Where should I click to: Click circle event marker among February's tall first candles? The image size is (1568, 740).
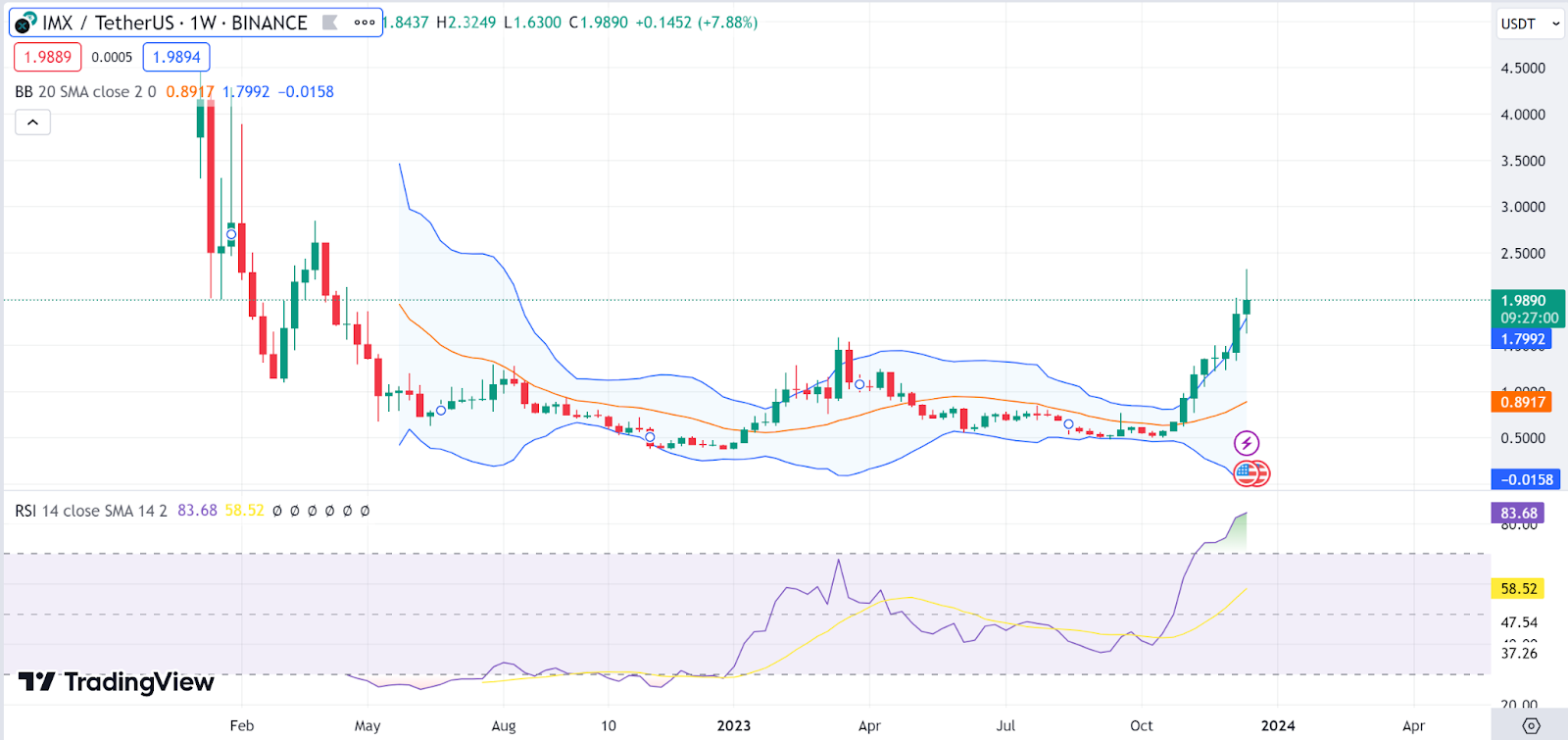231,234
